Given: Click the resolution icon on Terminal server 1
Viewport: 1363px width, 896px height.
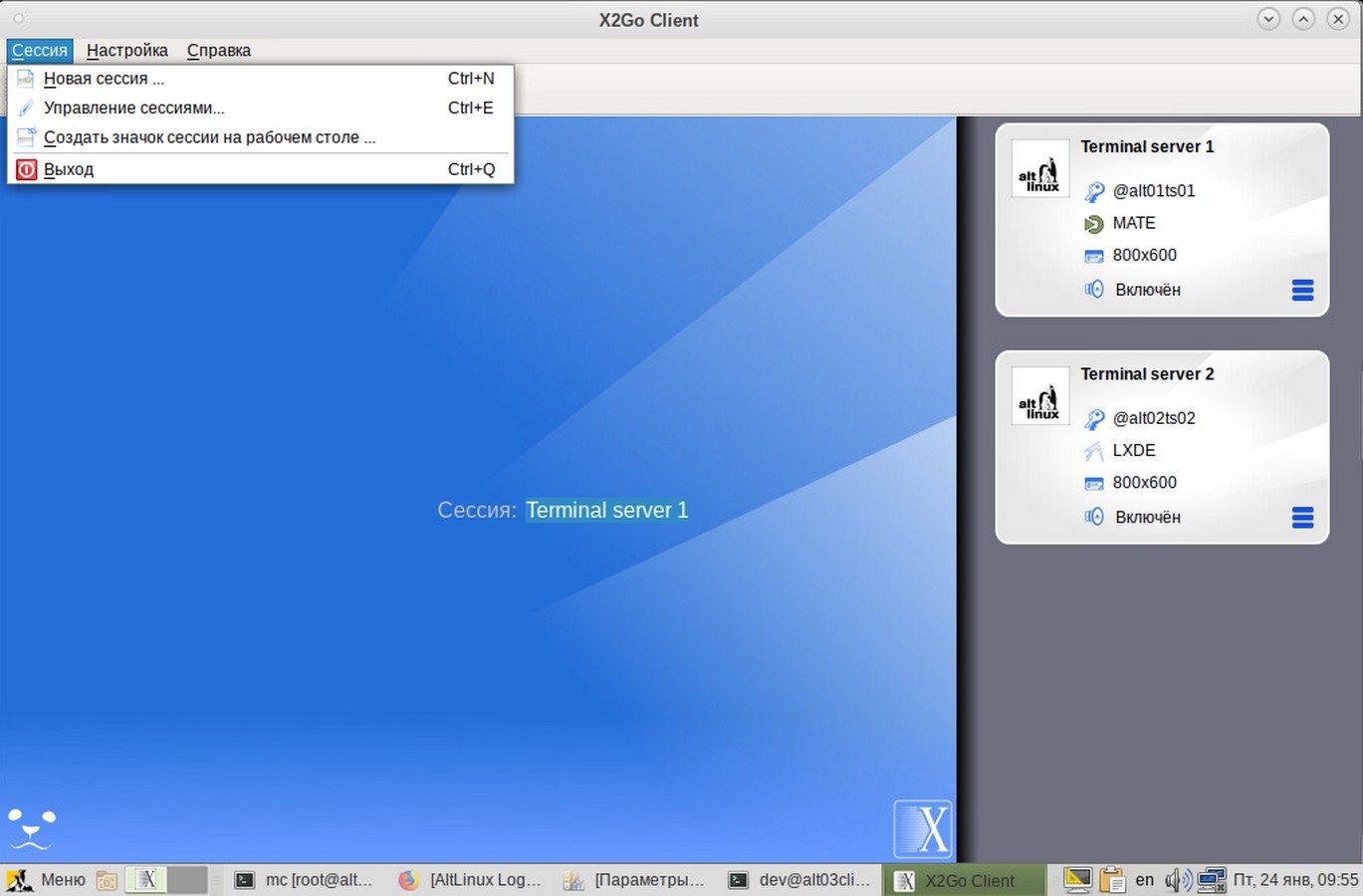Looking at the screenshot, I should pos(1094,256).
